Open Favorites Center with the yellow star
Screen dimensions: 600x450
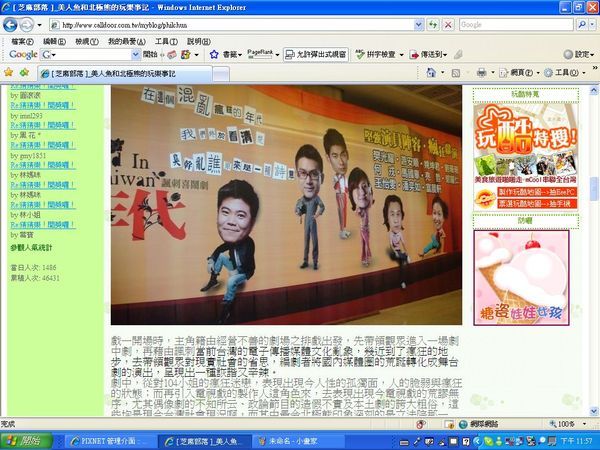tap(8, 72)
